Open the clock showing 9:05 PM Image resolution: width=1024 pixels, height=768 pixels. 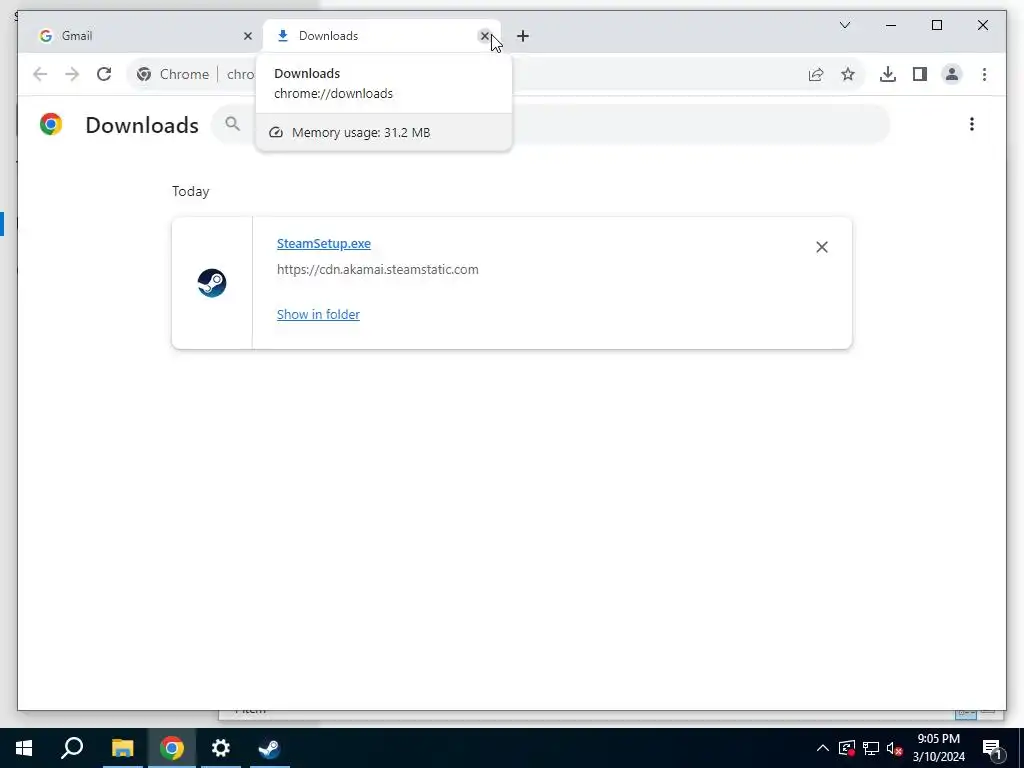point(938,748)
